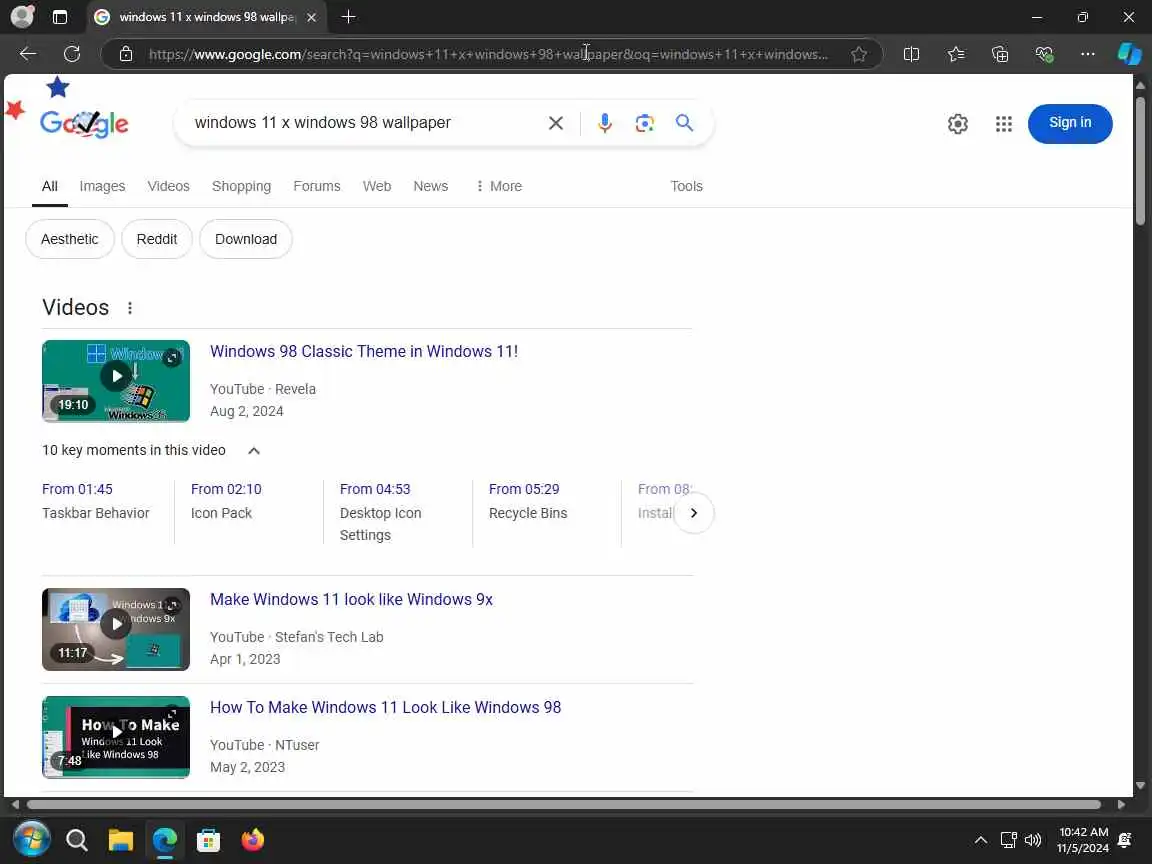Jump to 05:29 Recycle Bins moment
The height and width of the screenshot is (864, 1152).
point(528,501)
